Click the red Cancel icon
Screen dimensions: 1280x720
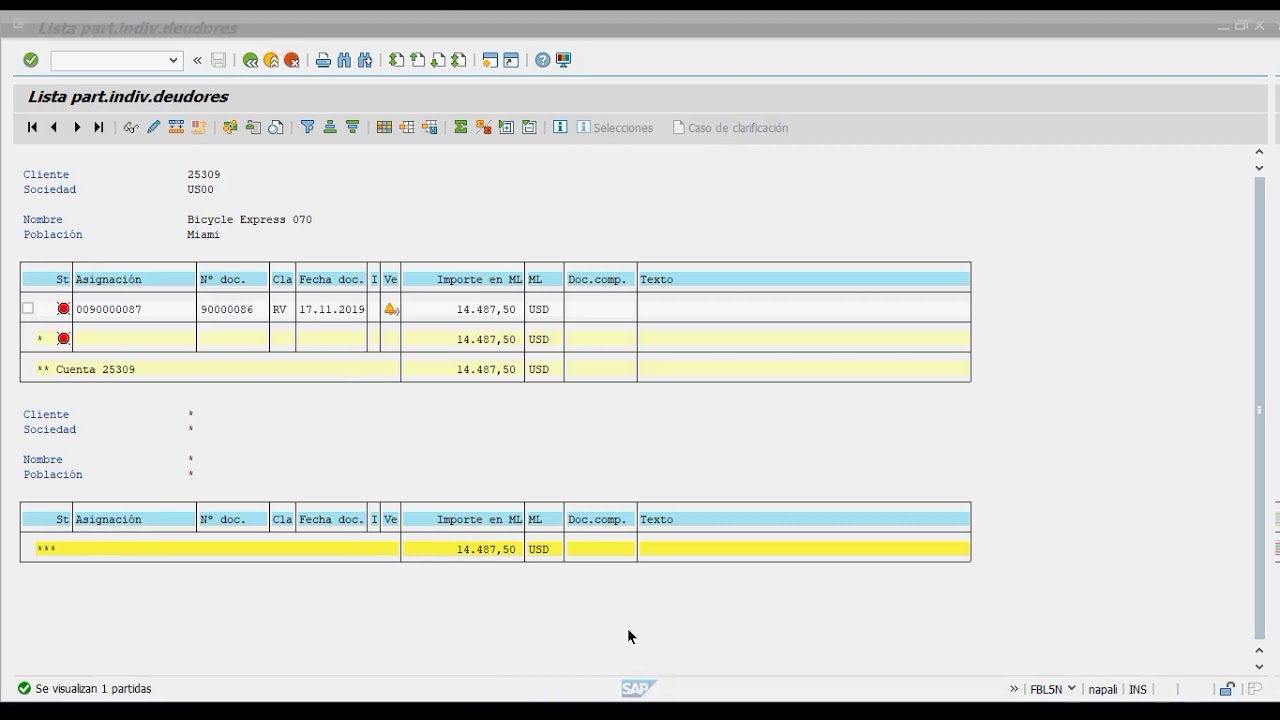[x=292, y=60]
